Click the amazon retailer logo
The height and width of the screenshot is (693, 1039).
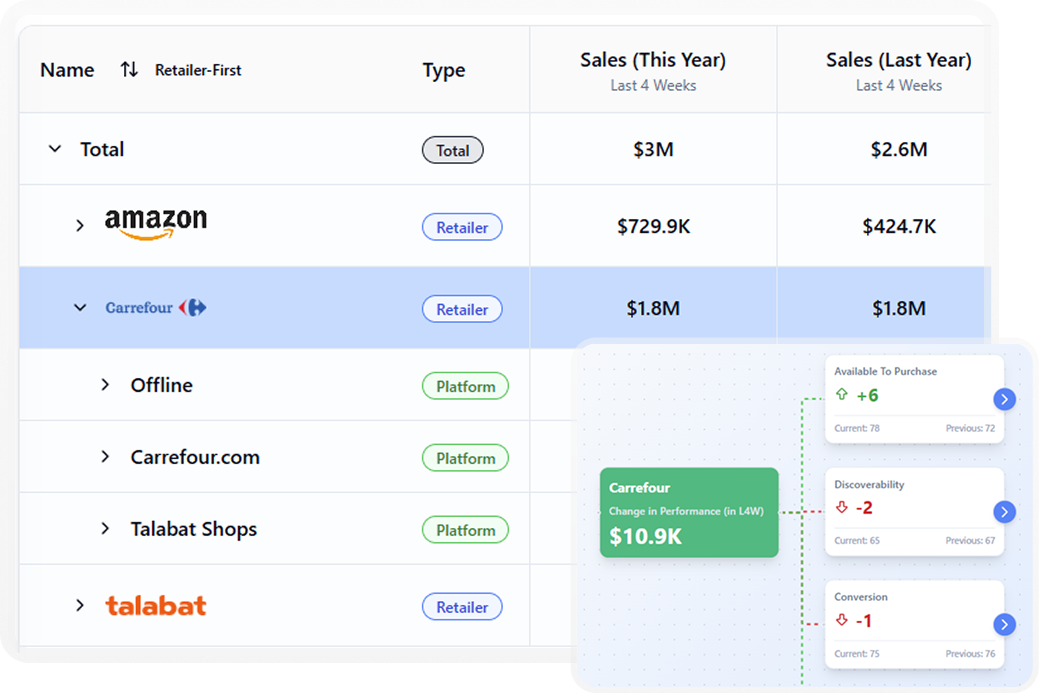tap(155, 220)
